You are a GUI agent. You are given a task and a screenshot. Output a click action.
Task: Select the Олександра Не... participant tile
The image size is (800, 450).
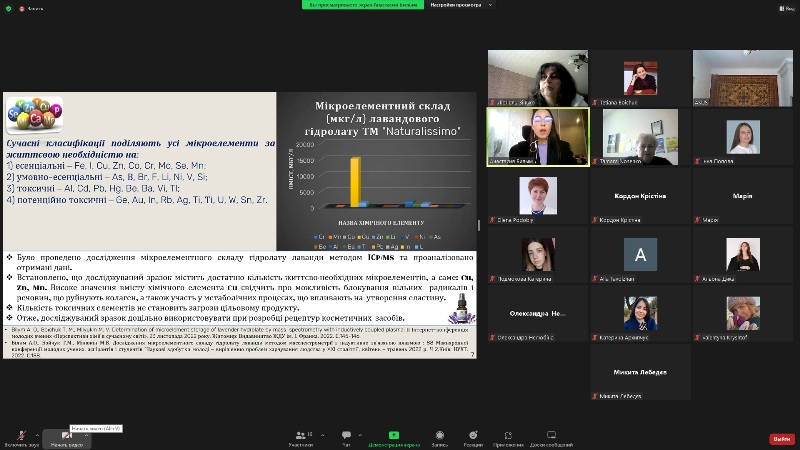[x=538, y=313]
